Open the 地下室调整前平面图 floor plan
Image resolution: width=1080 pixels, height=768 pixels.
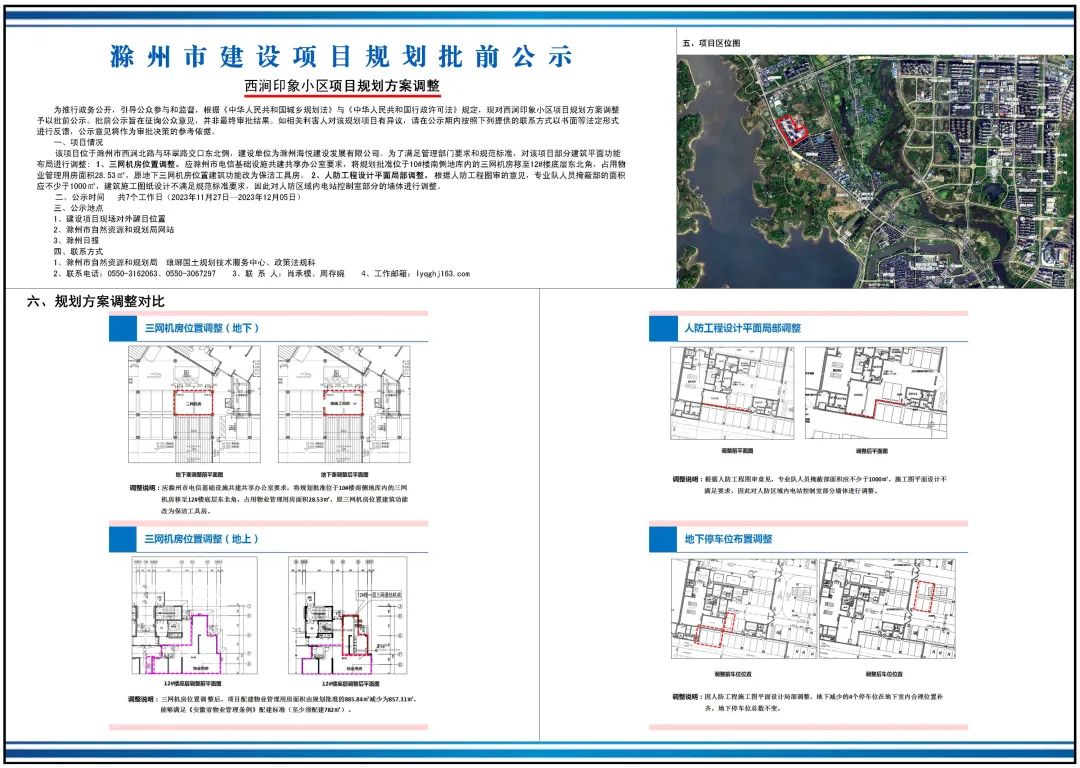click(194, 404)
